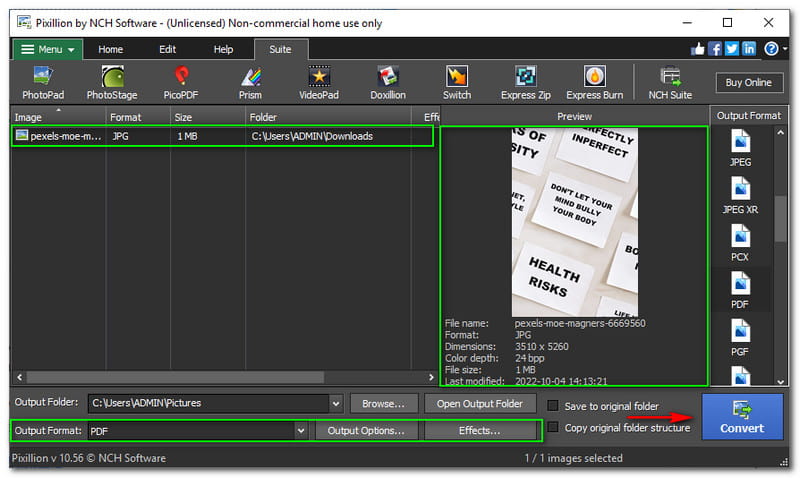Check Copy original folder structure
800x478 pixels.
click(553, 428)
